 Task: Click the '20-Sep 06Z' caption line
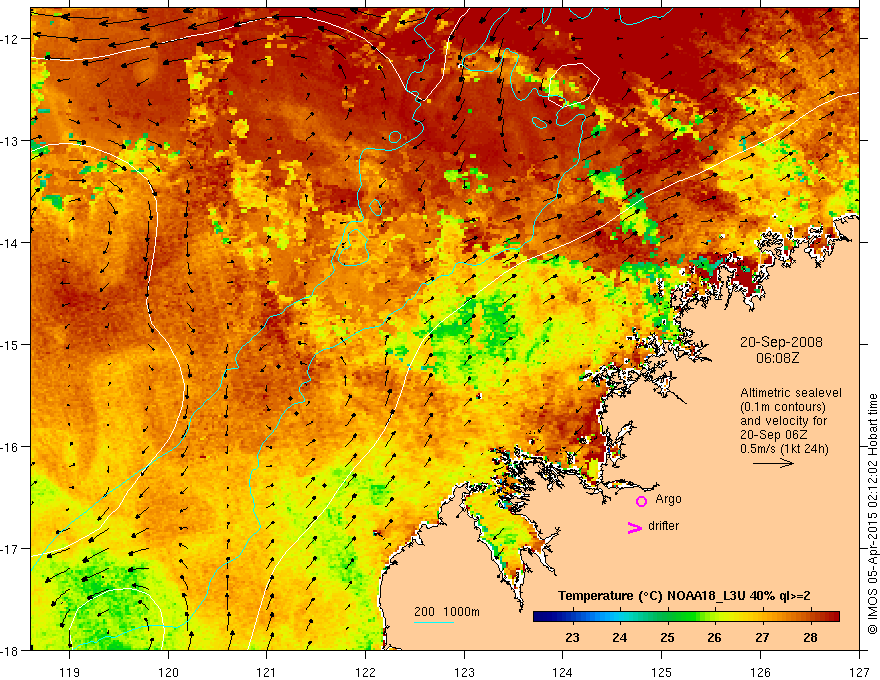771,435
